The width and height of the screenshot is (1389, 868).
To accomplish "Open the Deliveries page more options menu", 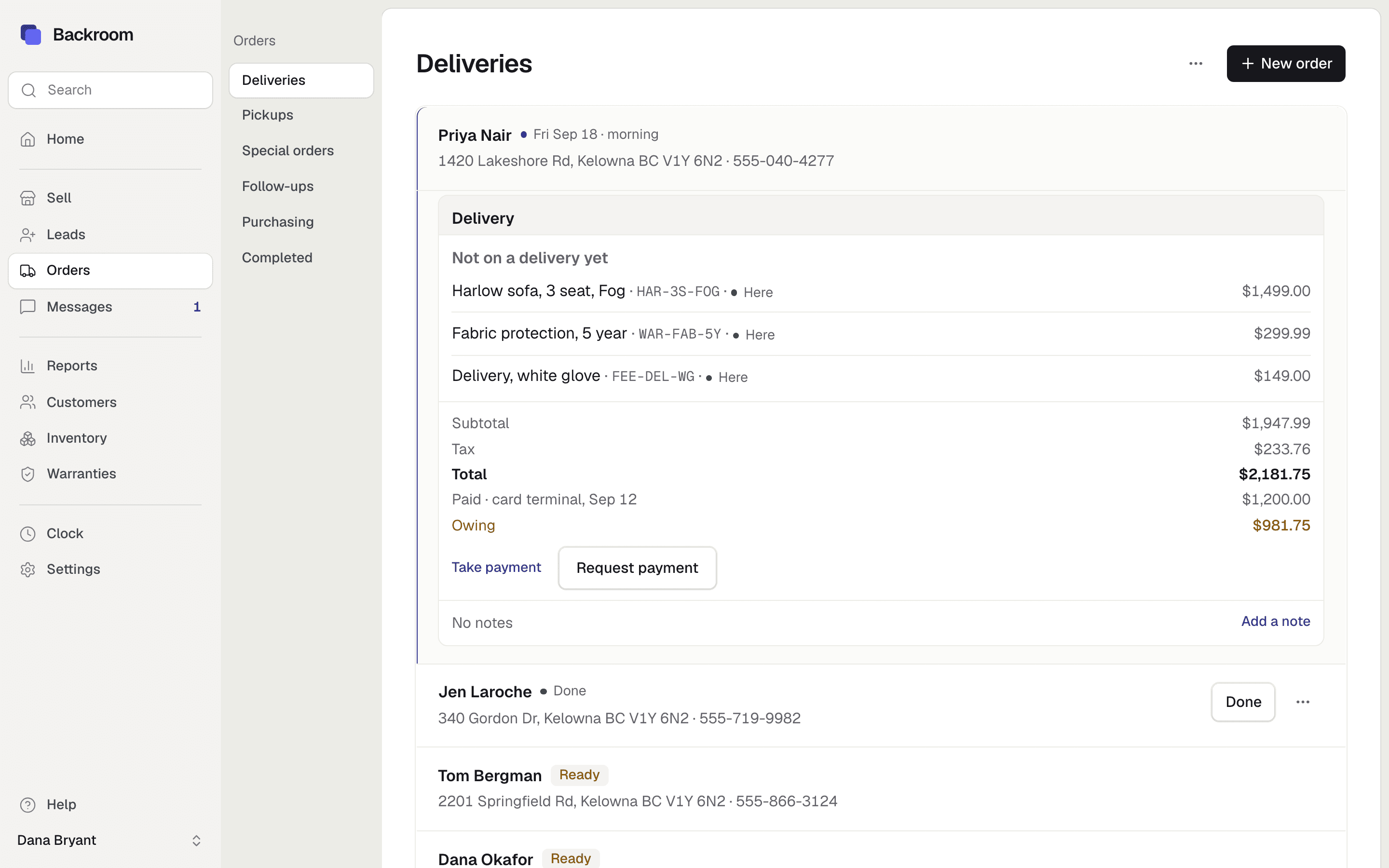I will click(1196, 64).
